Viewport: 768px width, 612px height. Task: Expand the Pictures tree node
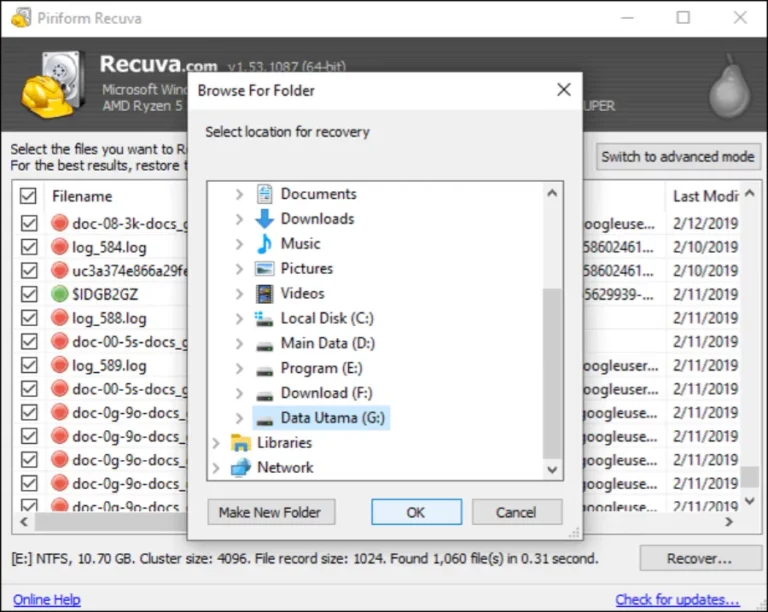click(x=239, y=269)
